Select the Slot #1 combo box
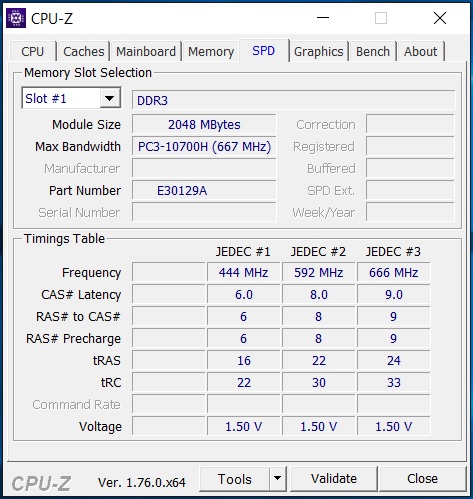 pyautogui.click(x=71, y=98)
